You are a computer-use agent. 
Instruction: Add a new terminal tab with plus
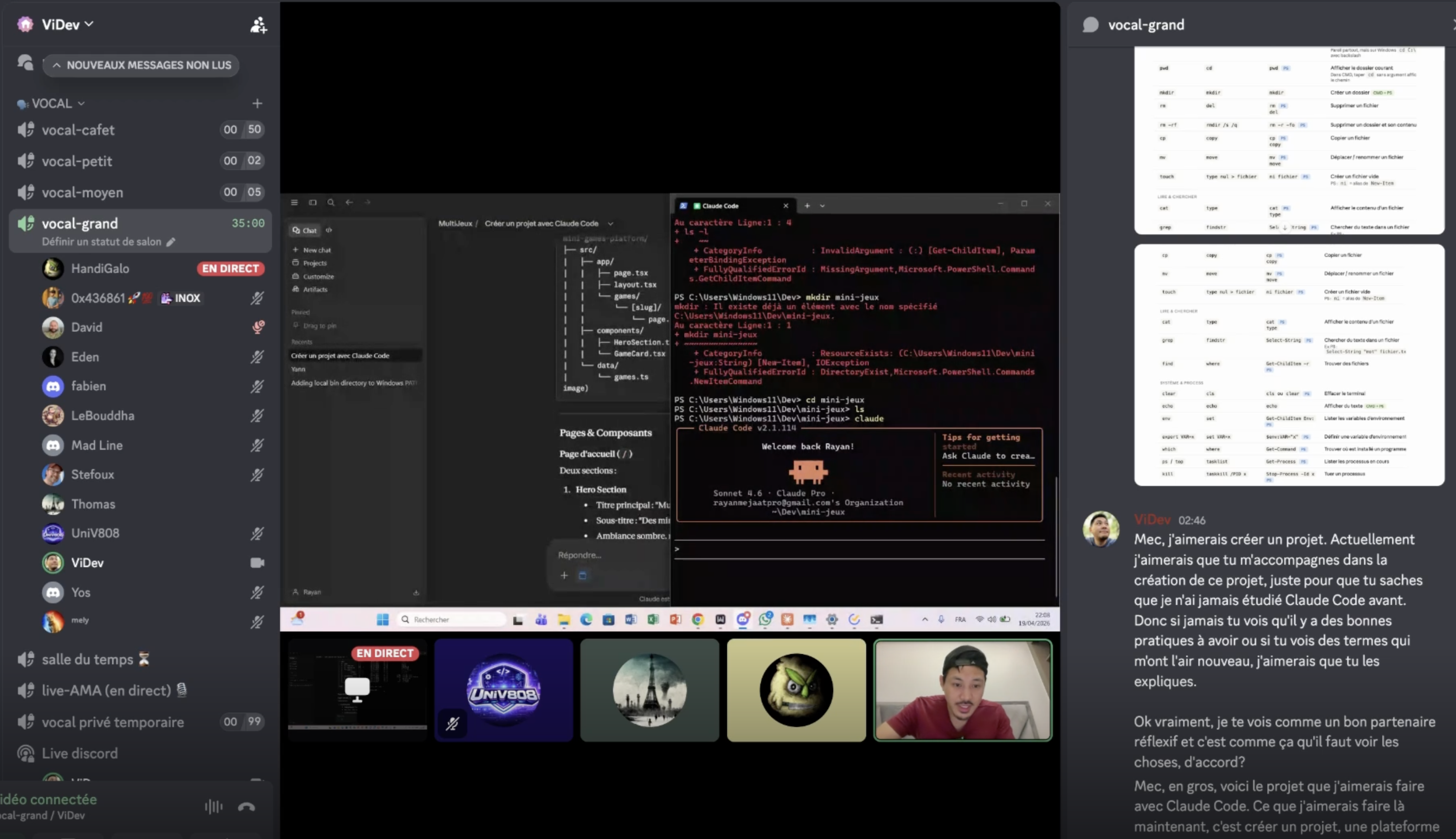click(807, 206)
